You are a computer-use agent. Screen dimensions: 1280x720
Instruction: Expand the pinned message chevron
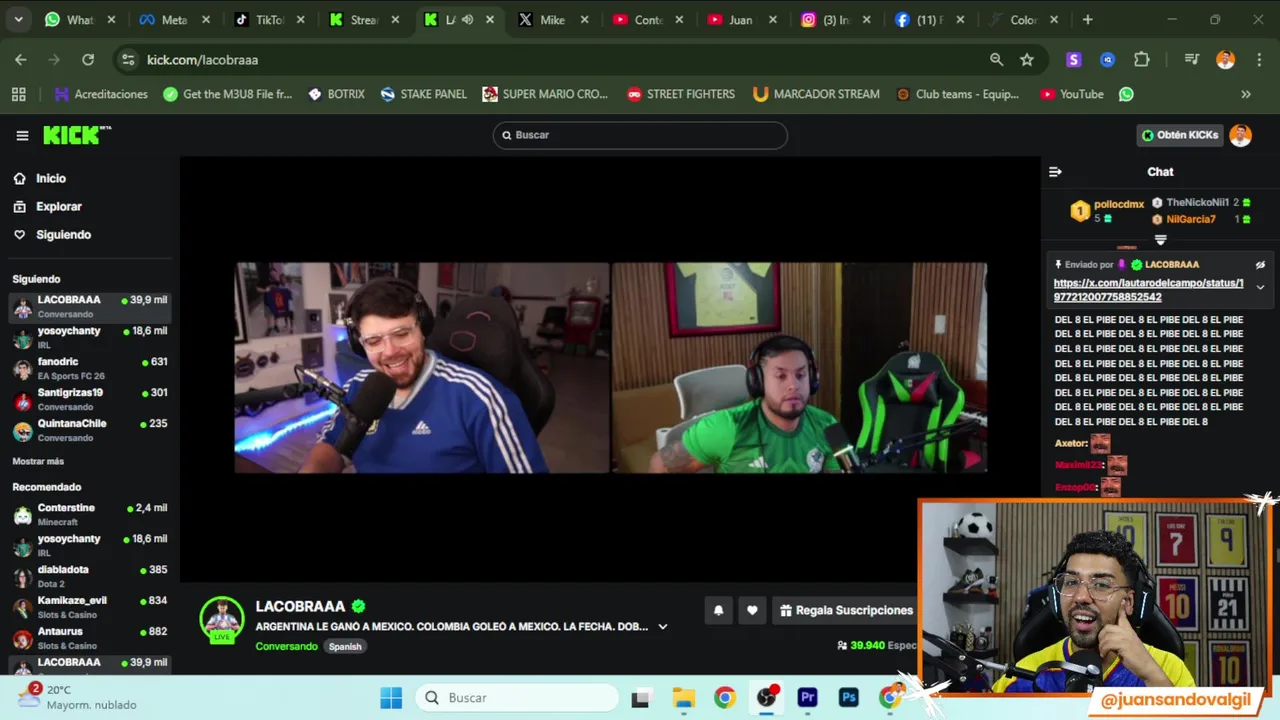(1260, 287)
